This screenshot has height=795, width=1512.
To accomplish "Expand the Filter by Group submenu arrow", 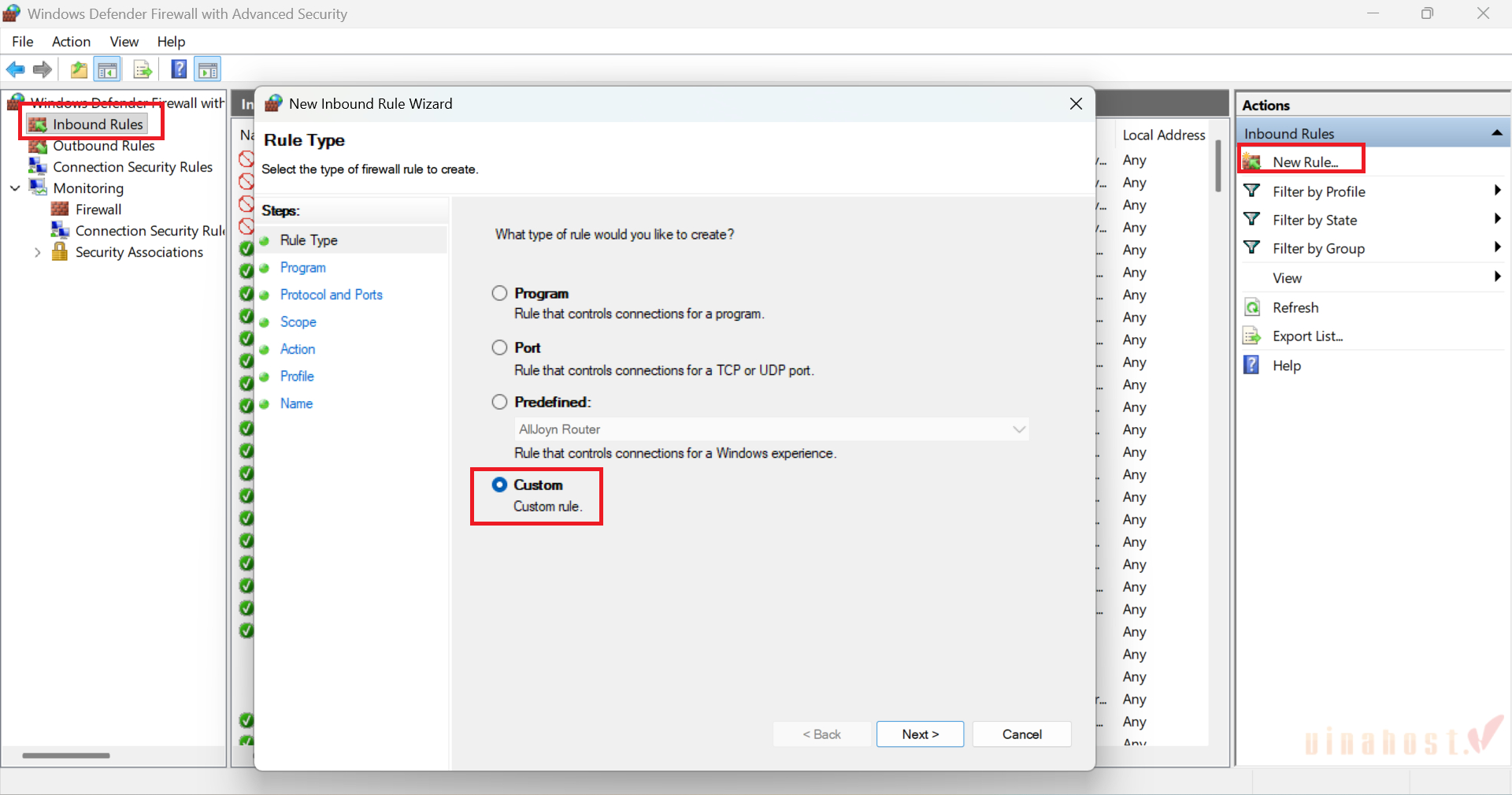I will 1497,247.
